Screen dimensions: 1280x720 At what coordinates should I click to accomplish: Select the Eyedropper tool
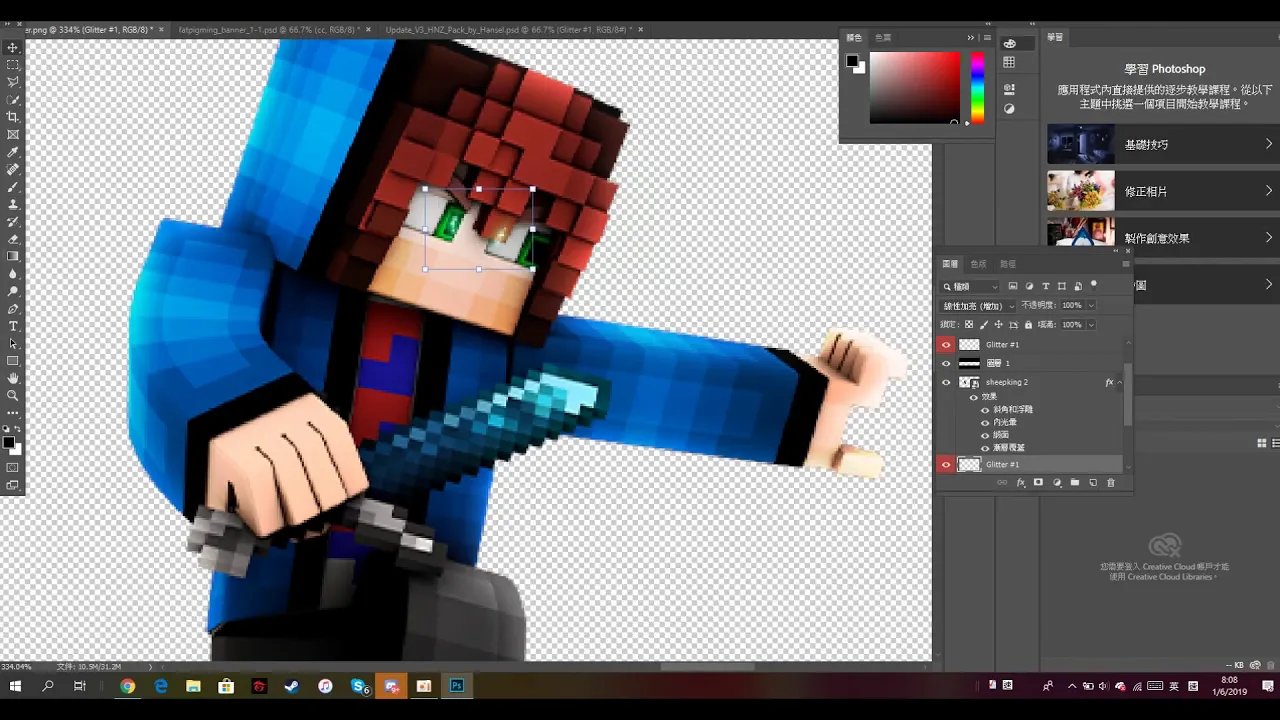point(13,152)
